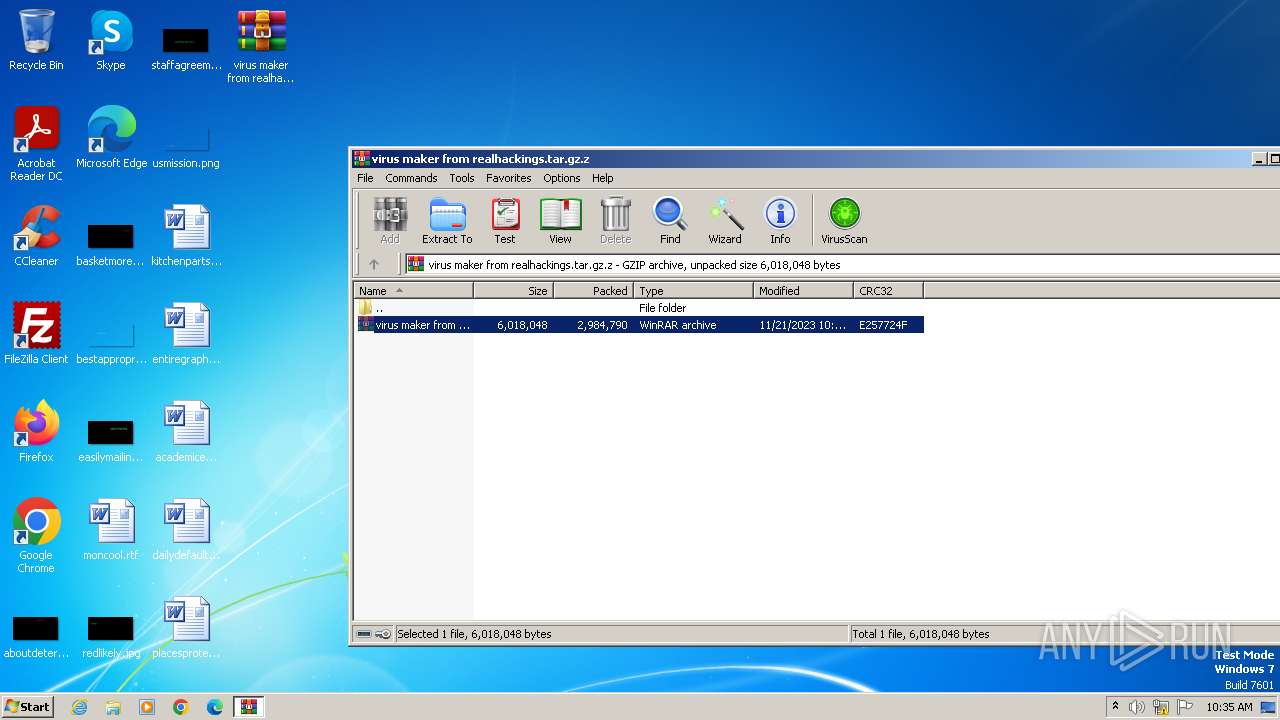Launch the Wizard toolbar icon
Viewport: 1280px width, 720px height.
point(725,220)
